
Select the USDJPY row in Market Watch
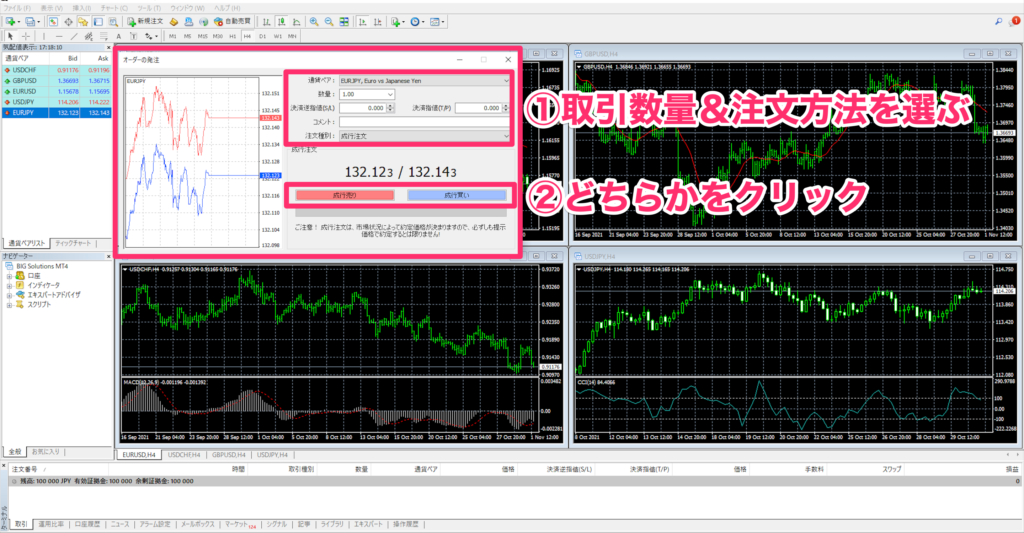point(57,102)
